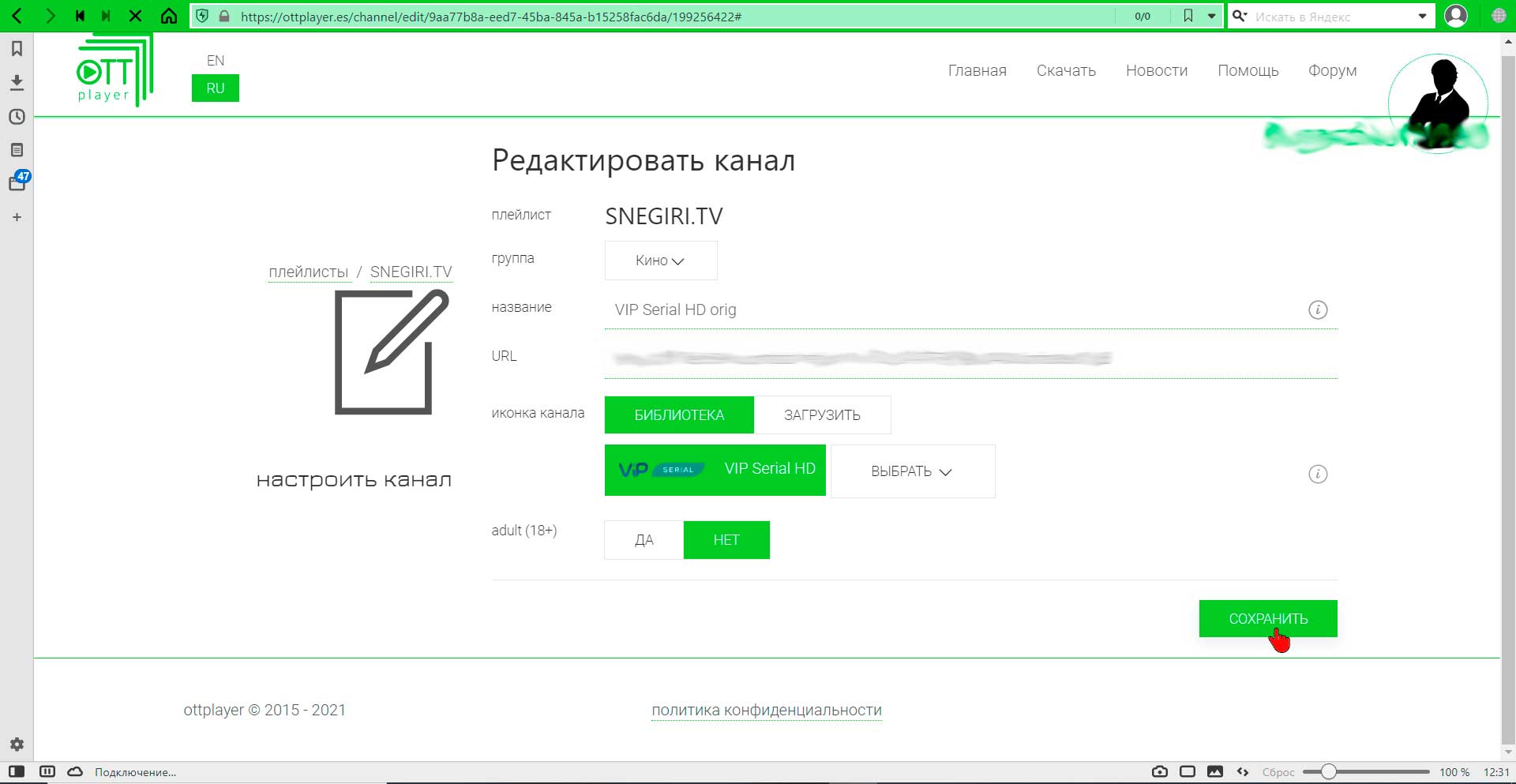Follow the SNEGIRI.TV breadcrumb link
The height and width of the screenshot is (784, 1516).
pos(411,272)
